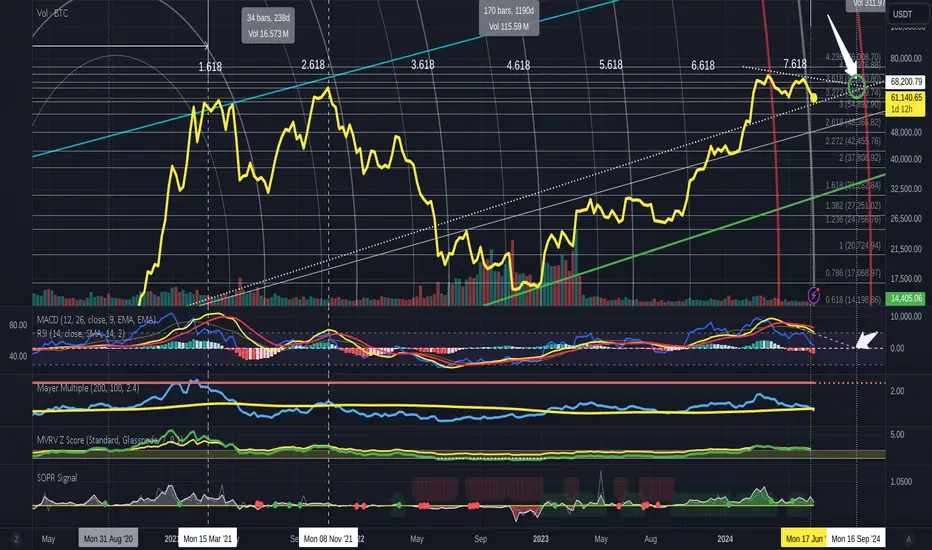Toggle the auto-scale A button
This screenshot has height=550, width=932.
(x=908, y=539)
